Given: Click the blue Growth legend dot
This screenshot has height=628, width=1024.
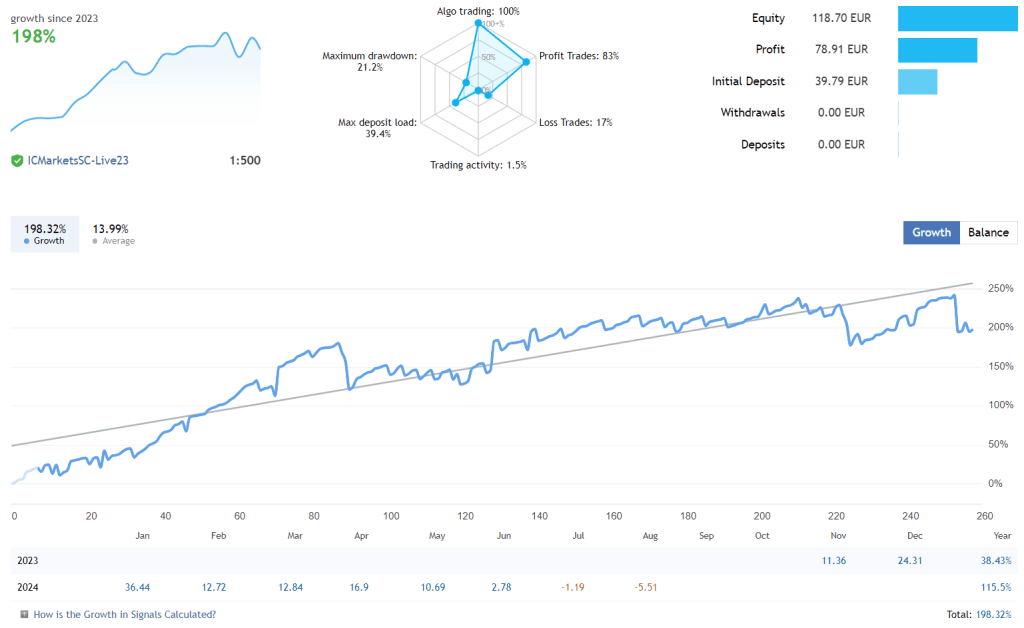Looking at the screenshot, I should [x=26, y=241].
